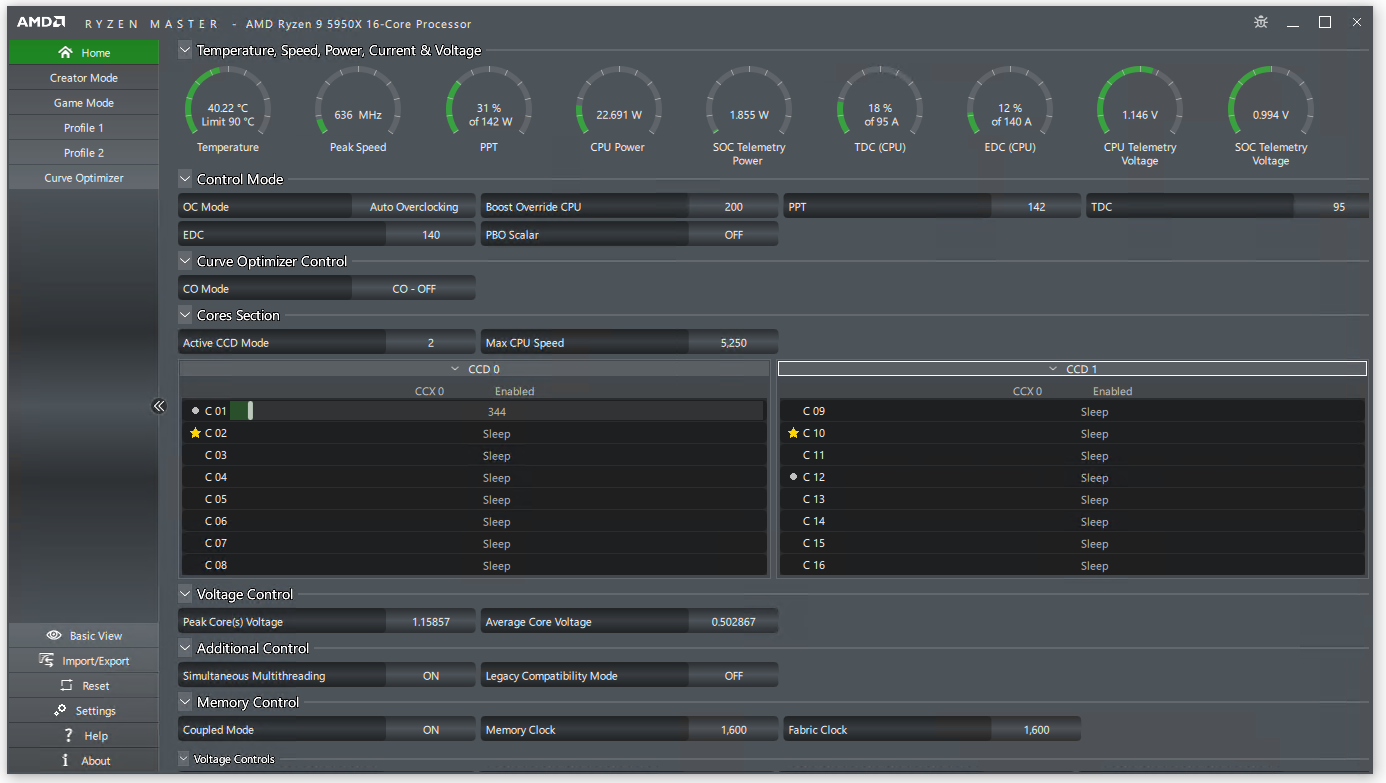This screenshot has width=1386, height=783.
Task: Toggle Legacy Compatibility Mode OFF value
Action: tap(733, 676)
